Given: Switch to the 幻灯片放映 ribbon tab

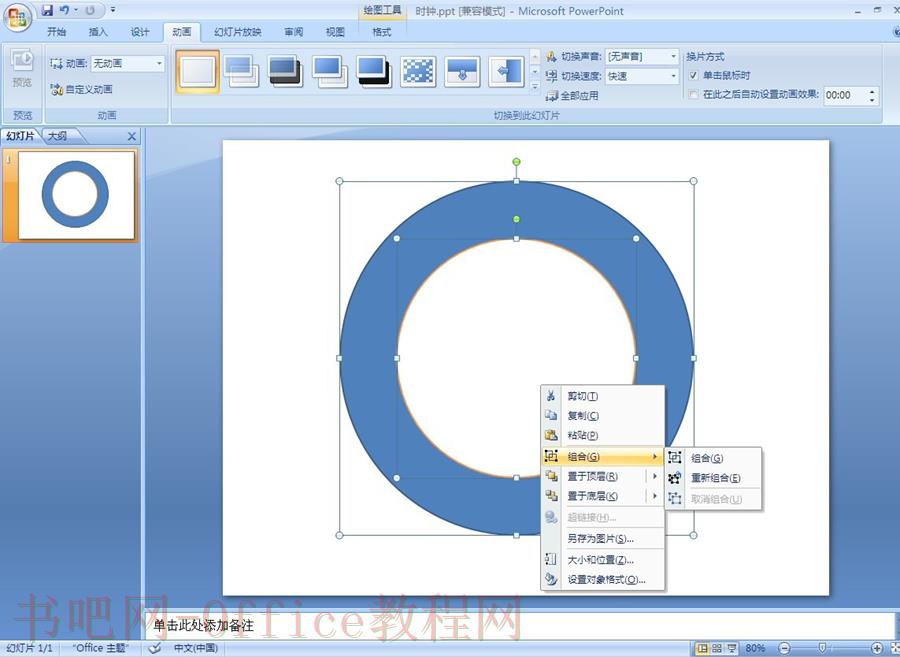Looking at the screenshot, I should tap(238, 32).
